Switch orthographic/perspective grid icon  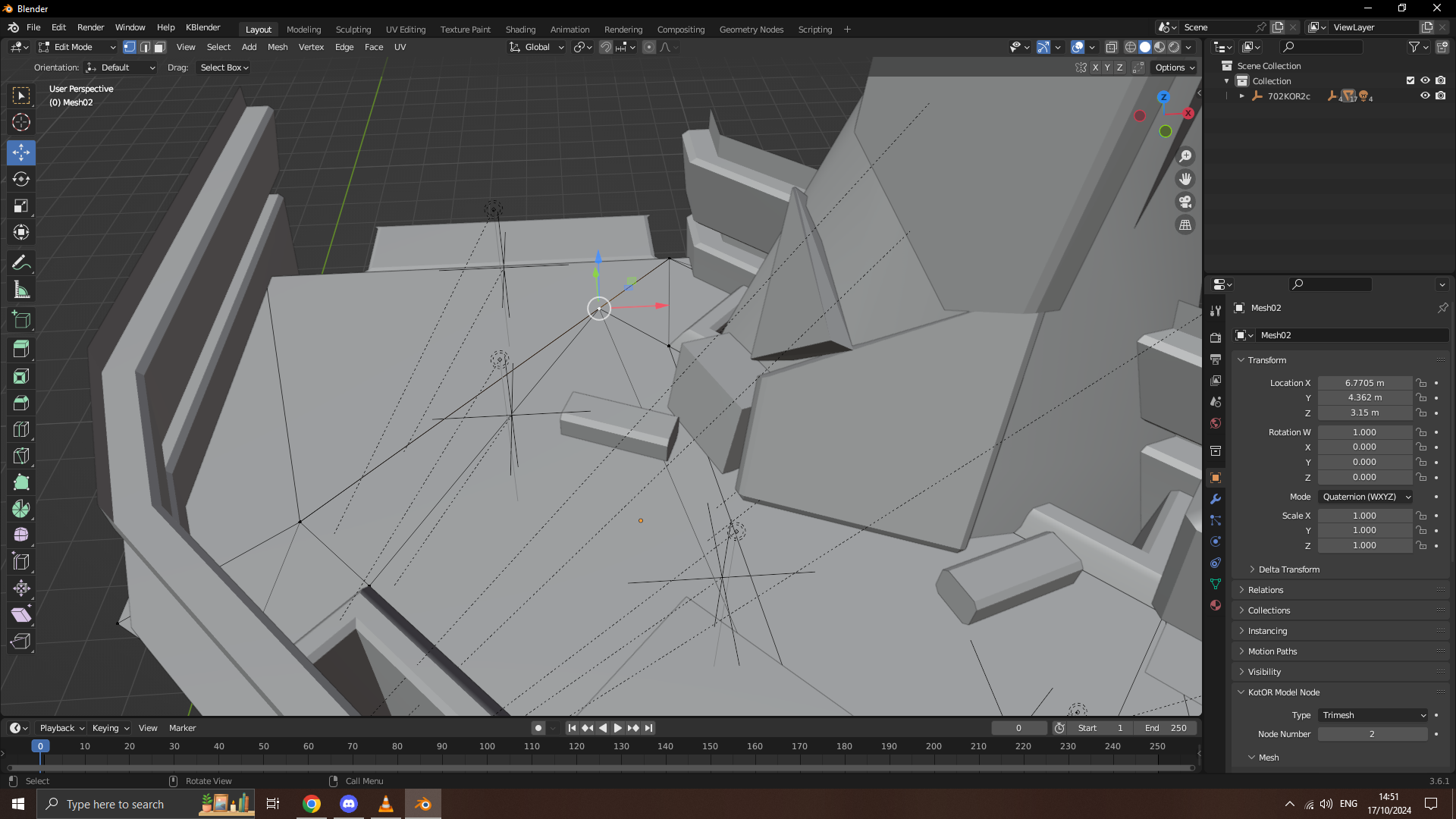[x=1185, y=224]
